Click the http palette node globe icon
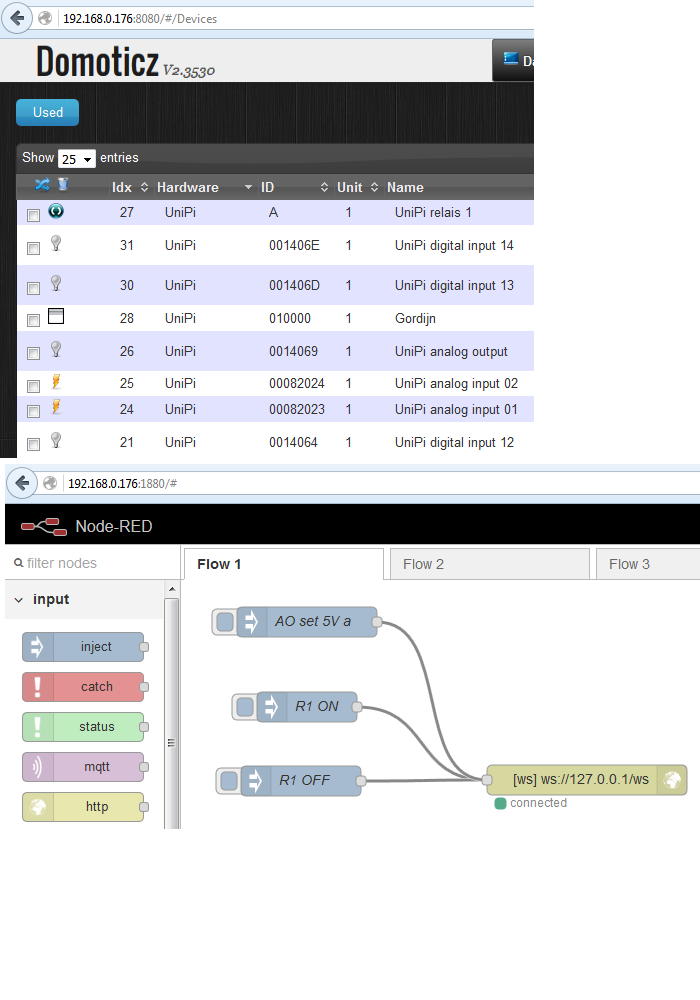 (x=38, y=807)
